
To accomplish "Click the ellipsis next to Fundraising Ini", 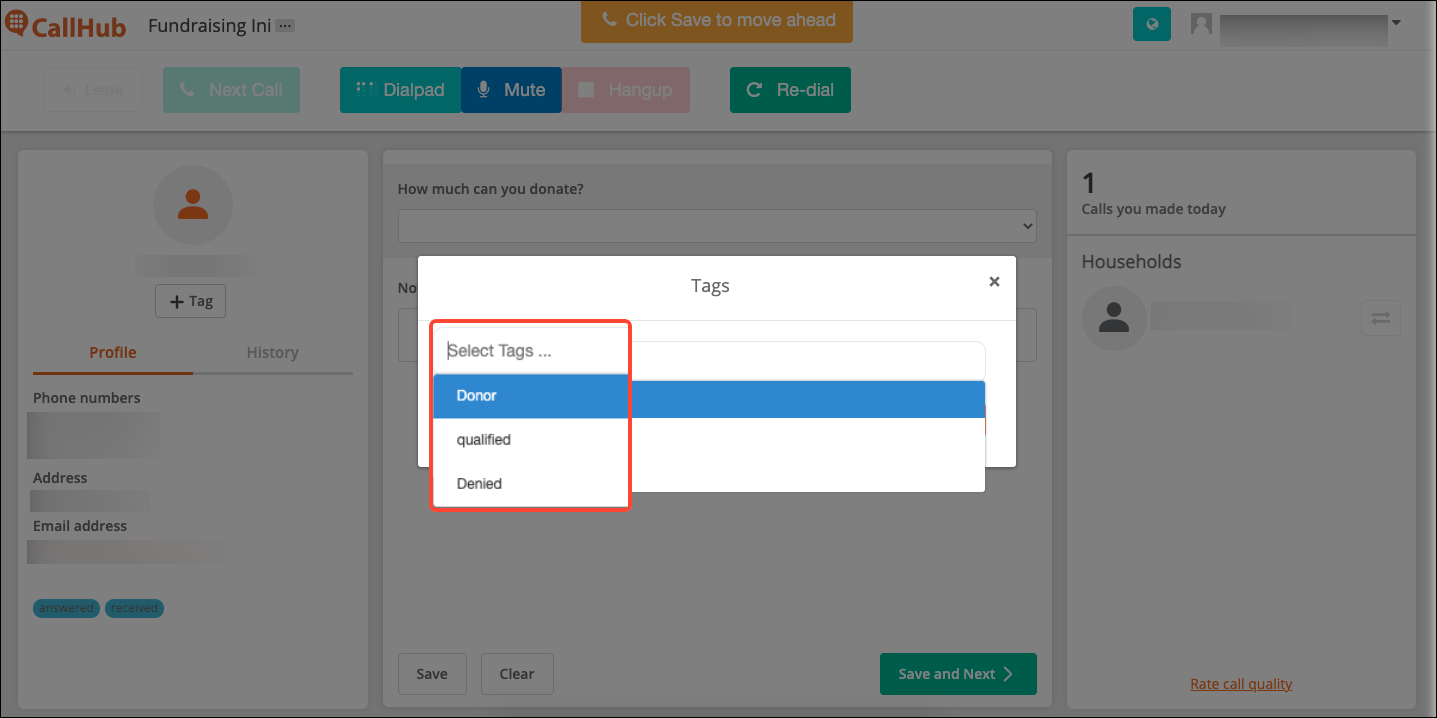I will click(285, 26).
